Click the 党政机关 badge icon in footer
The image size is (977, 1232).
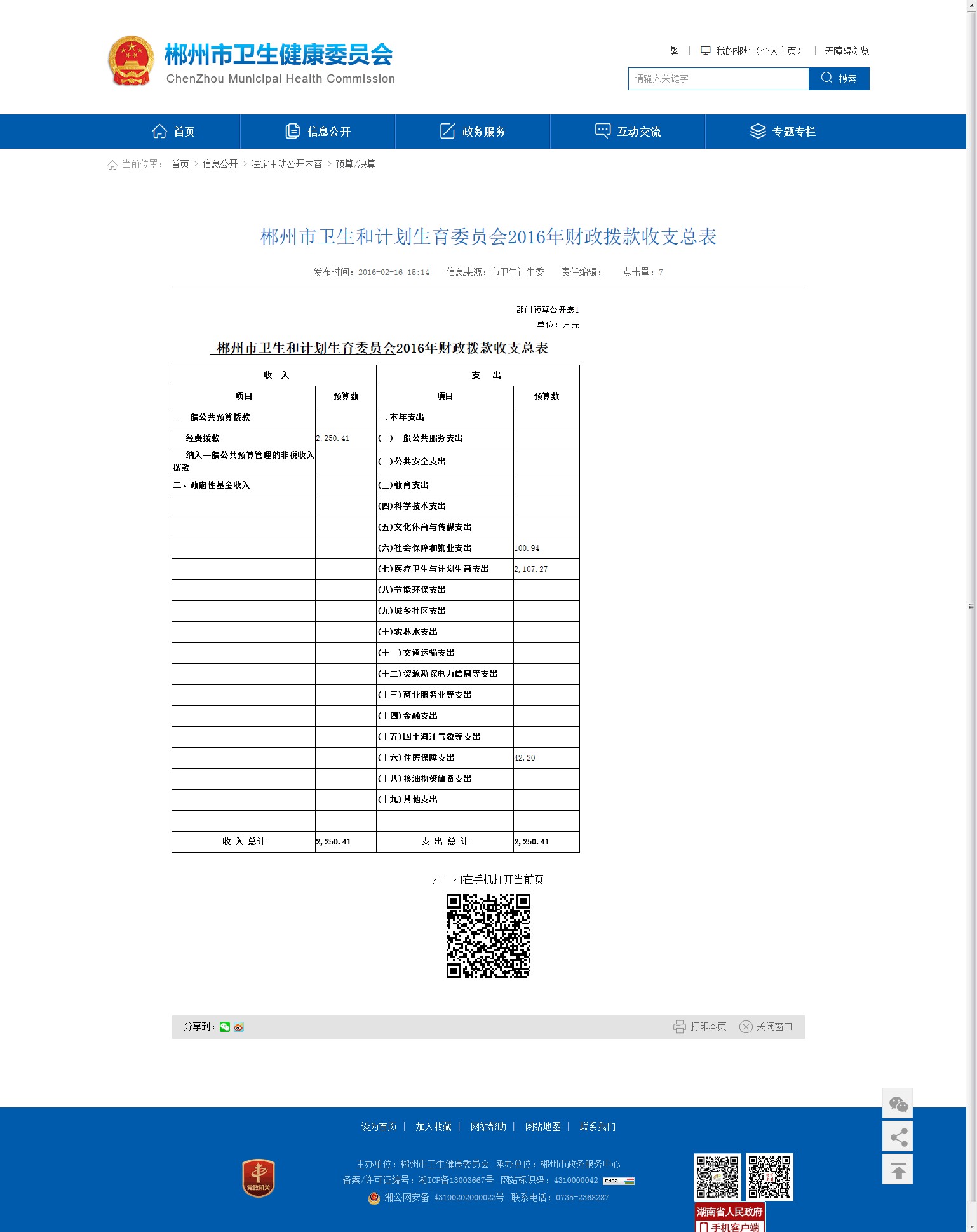(259, 1178)
